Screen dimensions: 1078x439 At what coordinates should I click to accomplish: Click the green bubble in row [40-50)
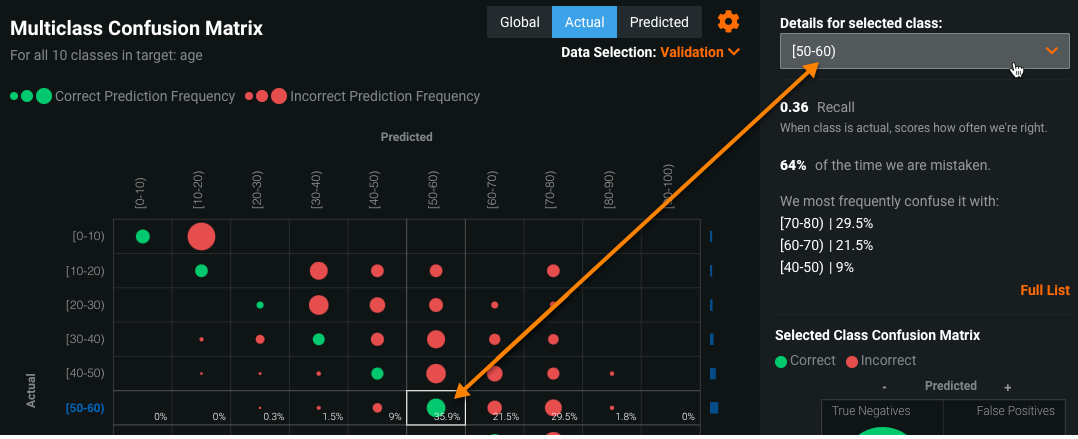coord(377,373)
